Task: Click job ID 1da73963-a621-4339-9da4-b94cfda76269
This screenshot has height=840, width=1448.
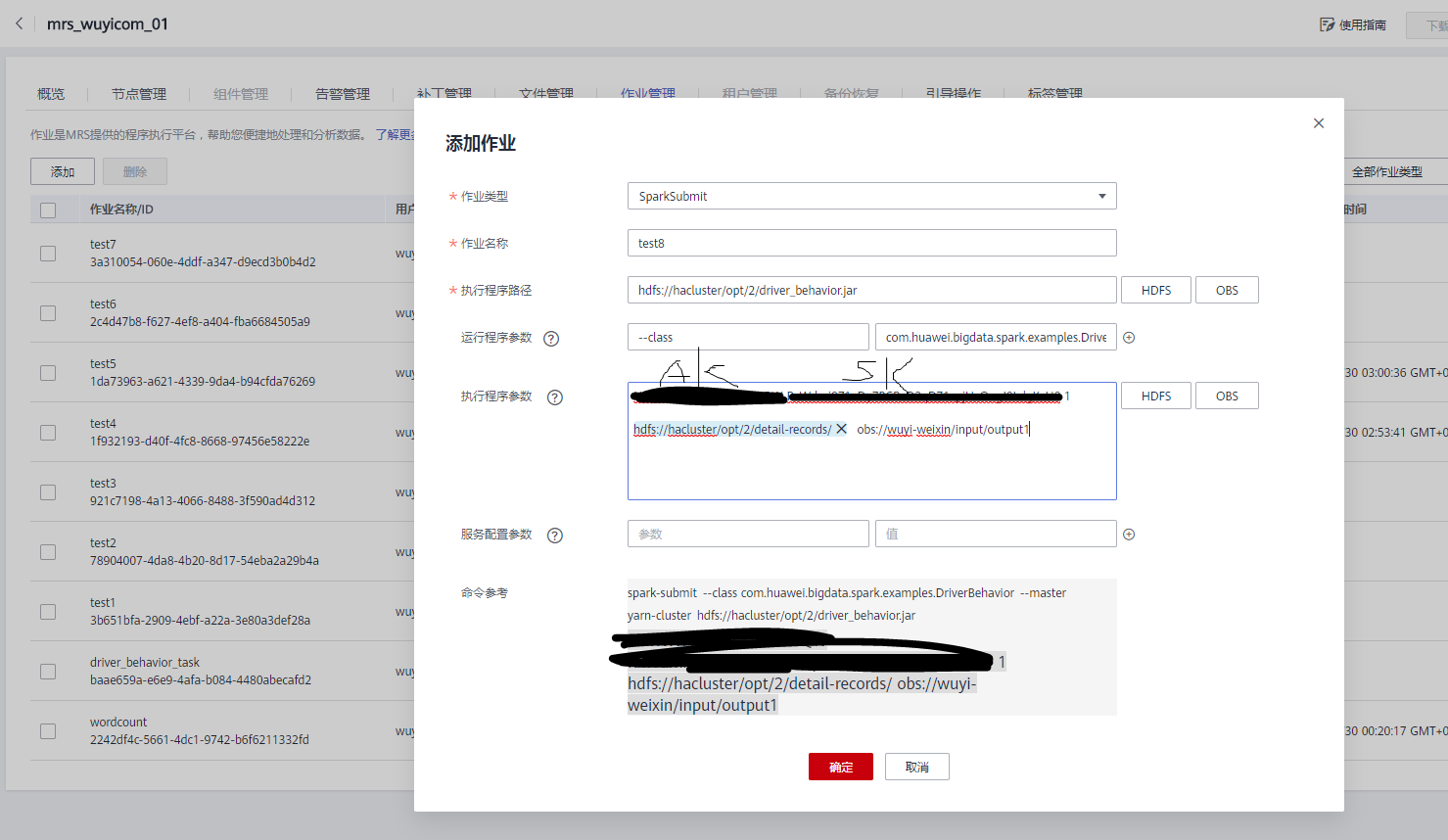Action: click(203, 382)
